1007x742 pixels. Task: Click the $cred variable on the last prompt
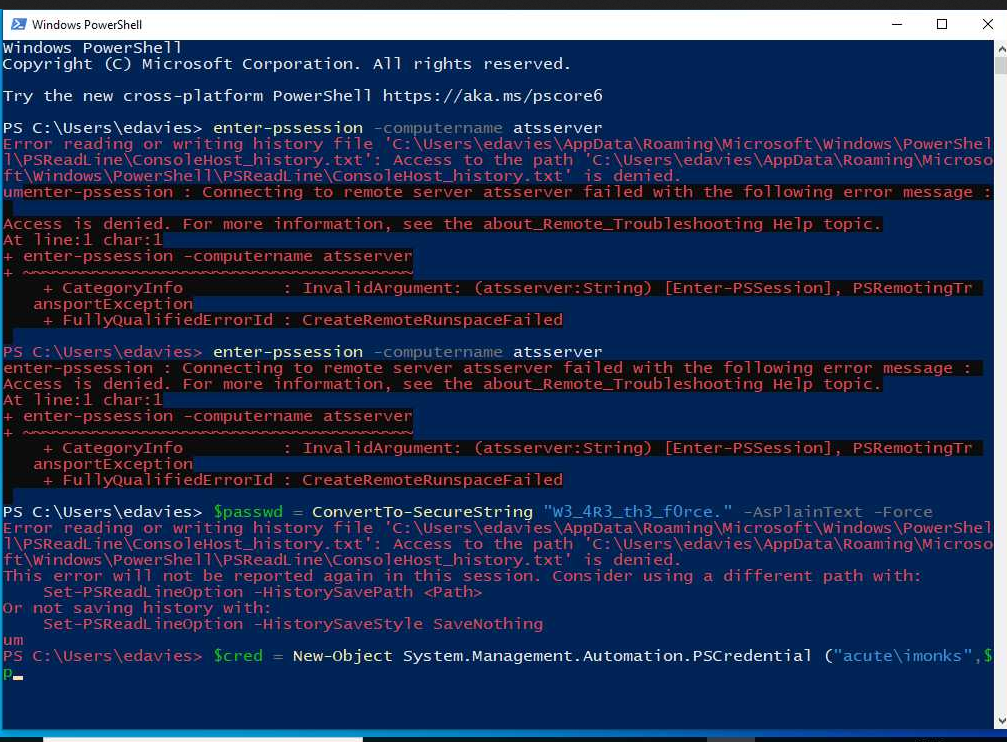(237, 656)
